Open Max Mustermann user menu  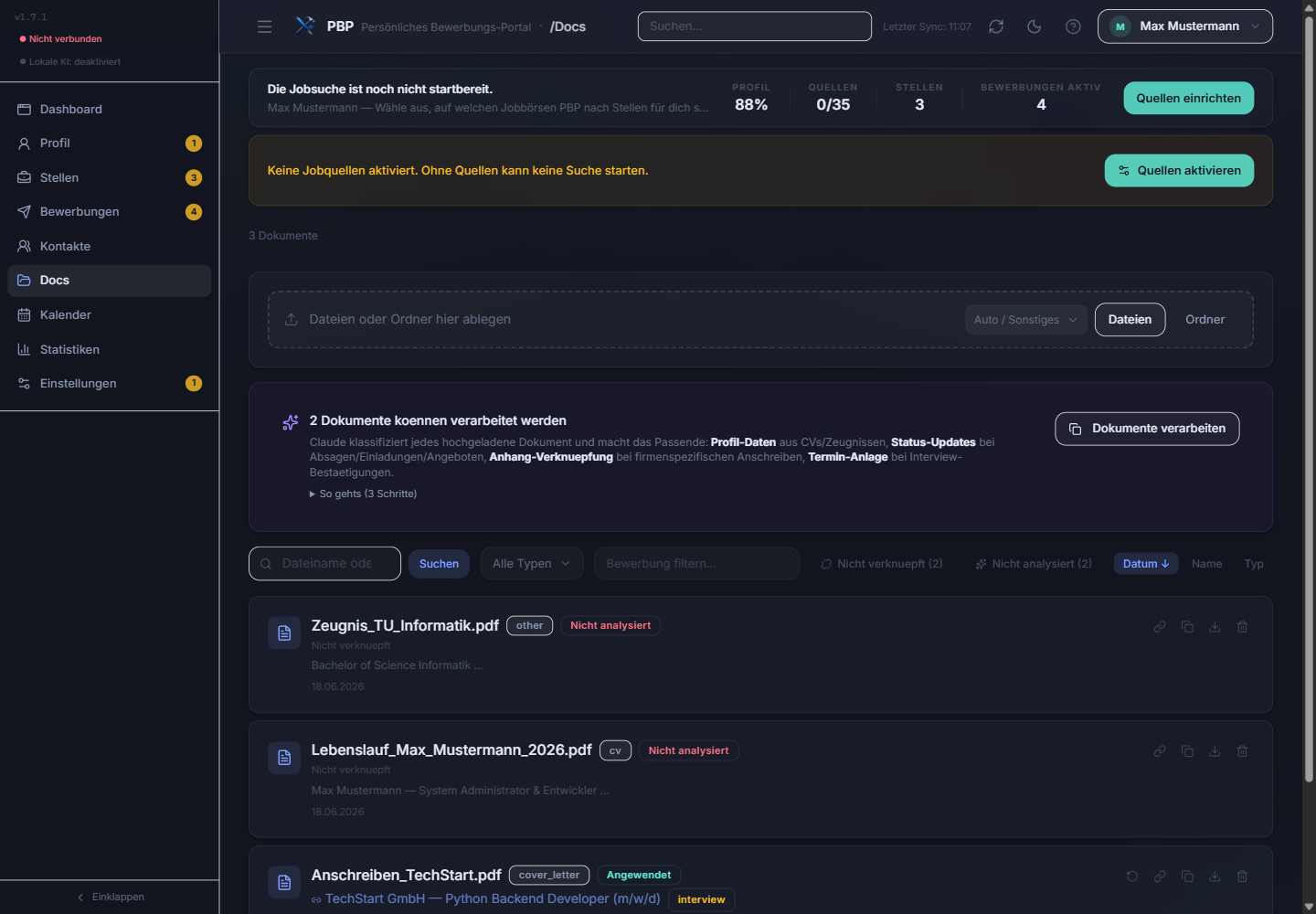(x=1185, y=27)
